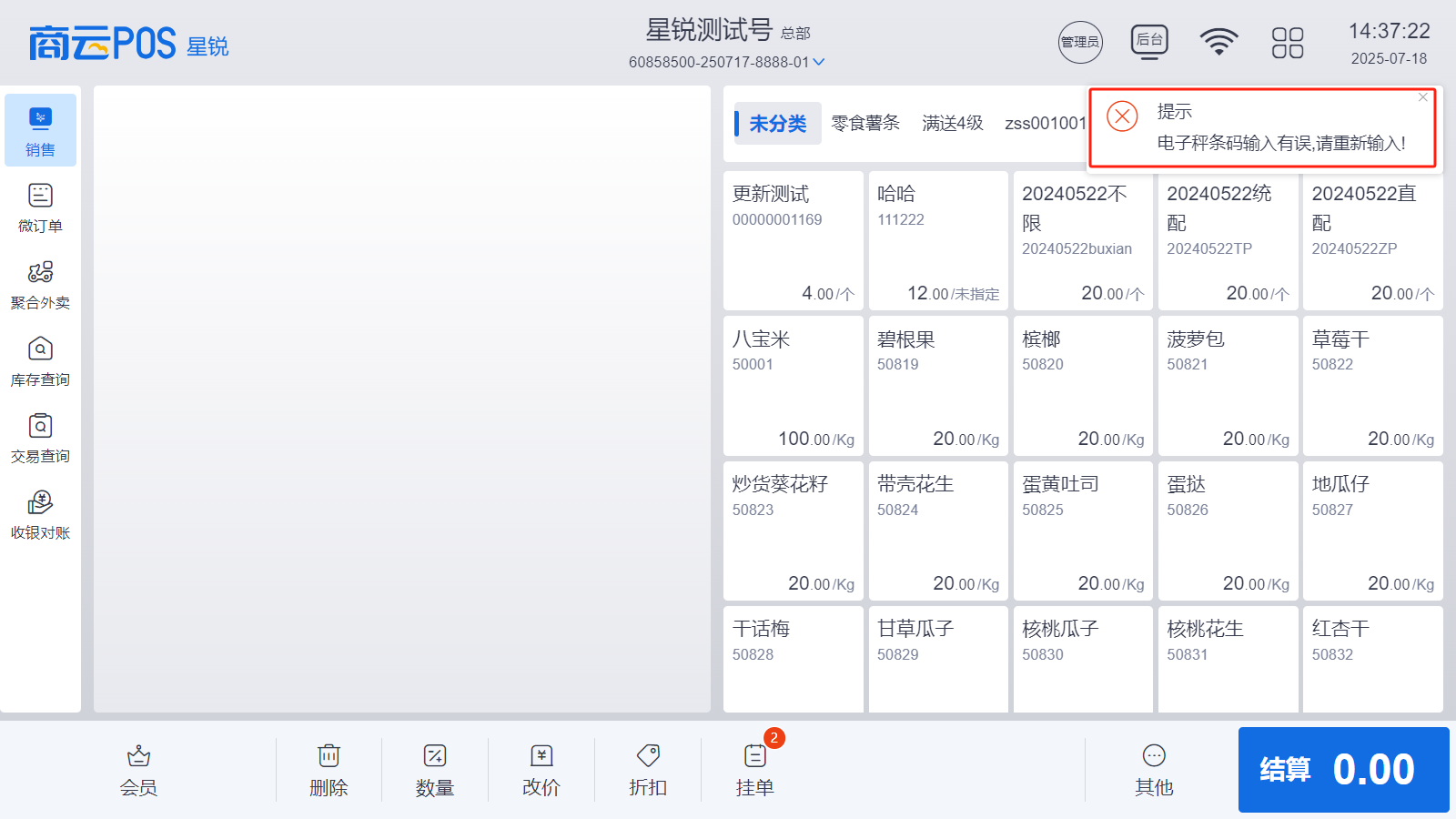Select 蛋挞 product card
The height and width of the screenshot is (819, 1456).
(x=1228, y=531)
